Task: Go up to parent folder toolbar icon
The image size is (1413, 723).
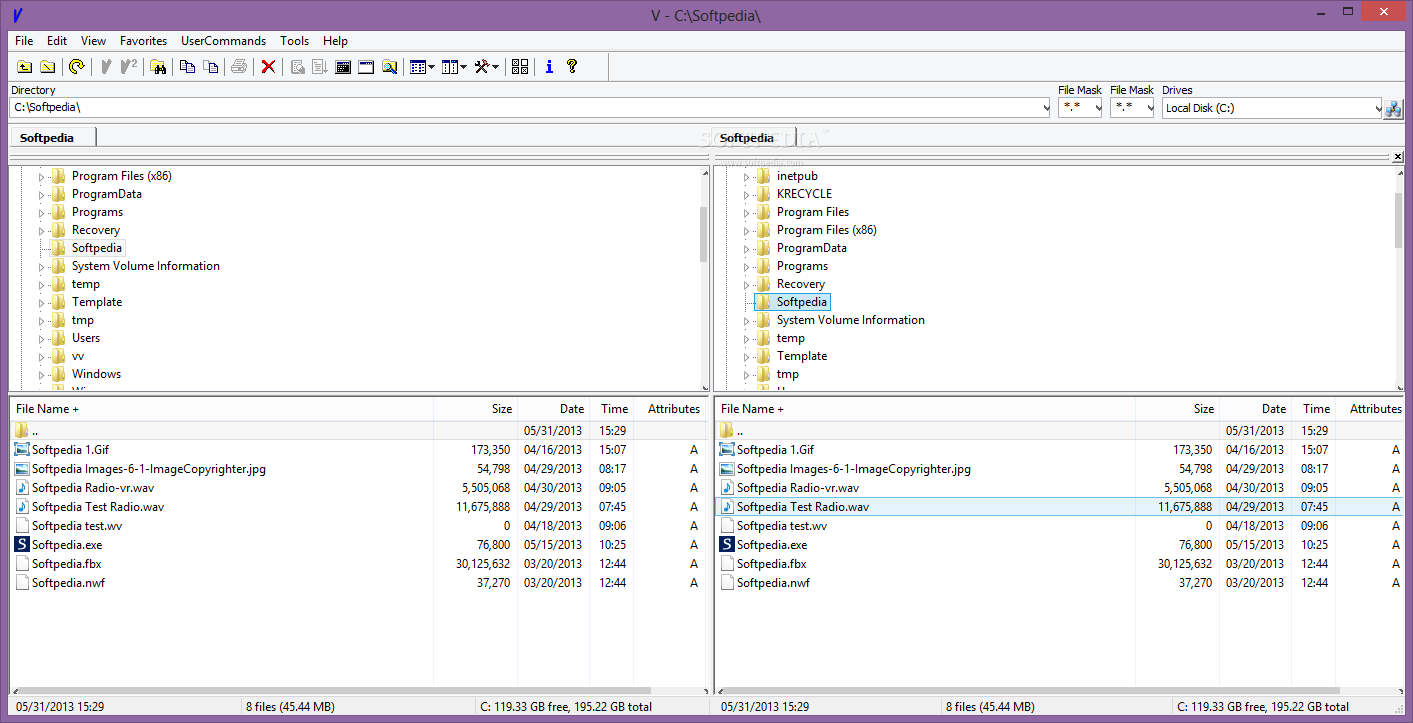Action: (25, 67)
